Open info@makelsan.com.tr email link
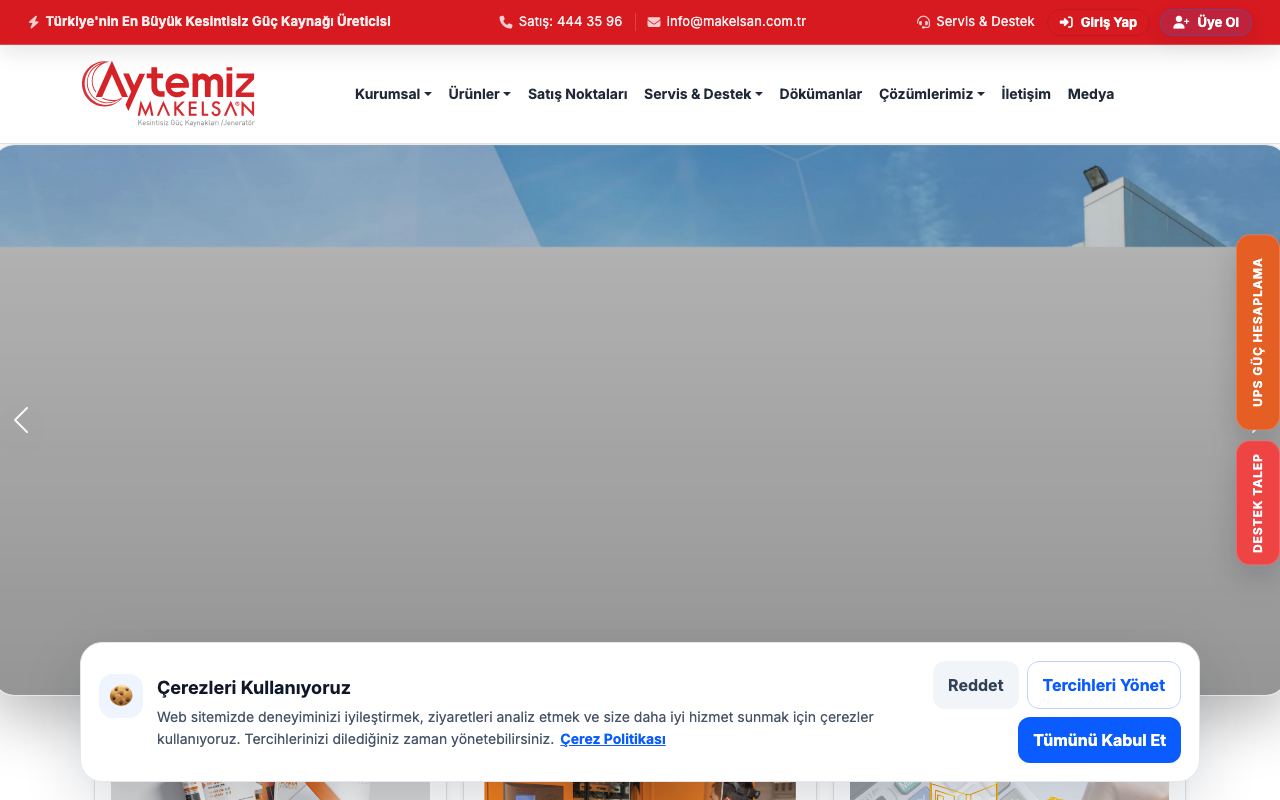This screenshot has width=1280, height=800. (726, 21)
